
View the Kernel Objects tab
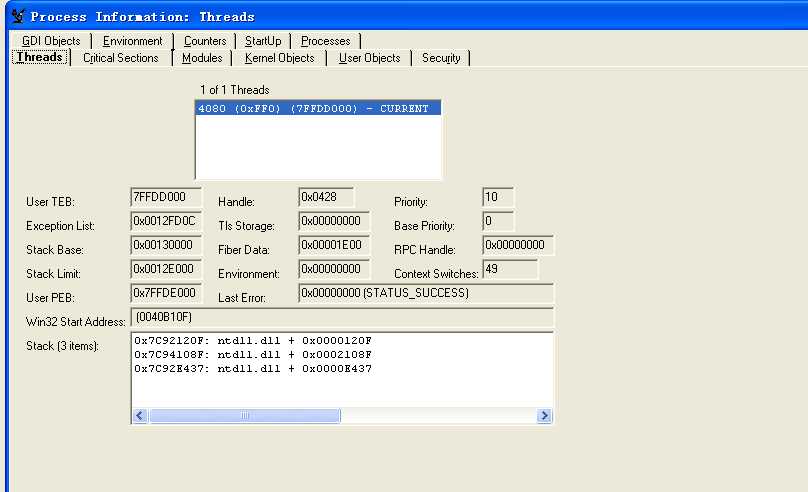(x=279, y=58)
